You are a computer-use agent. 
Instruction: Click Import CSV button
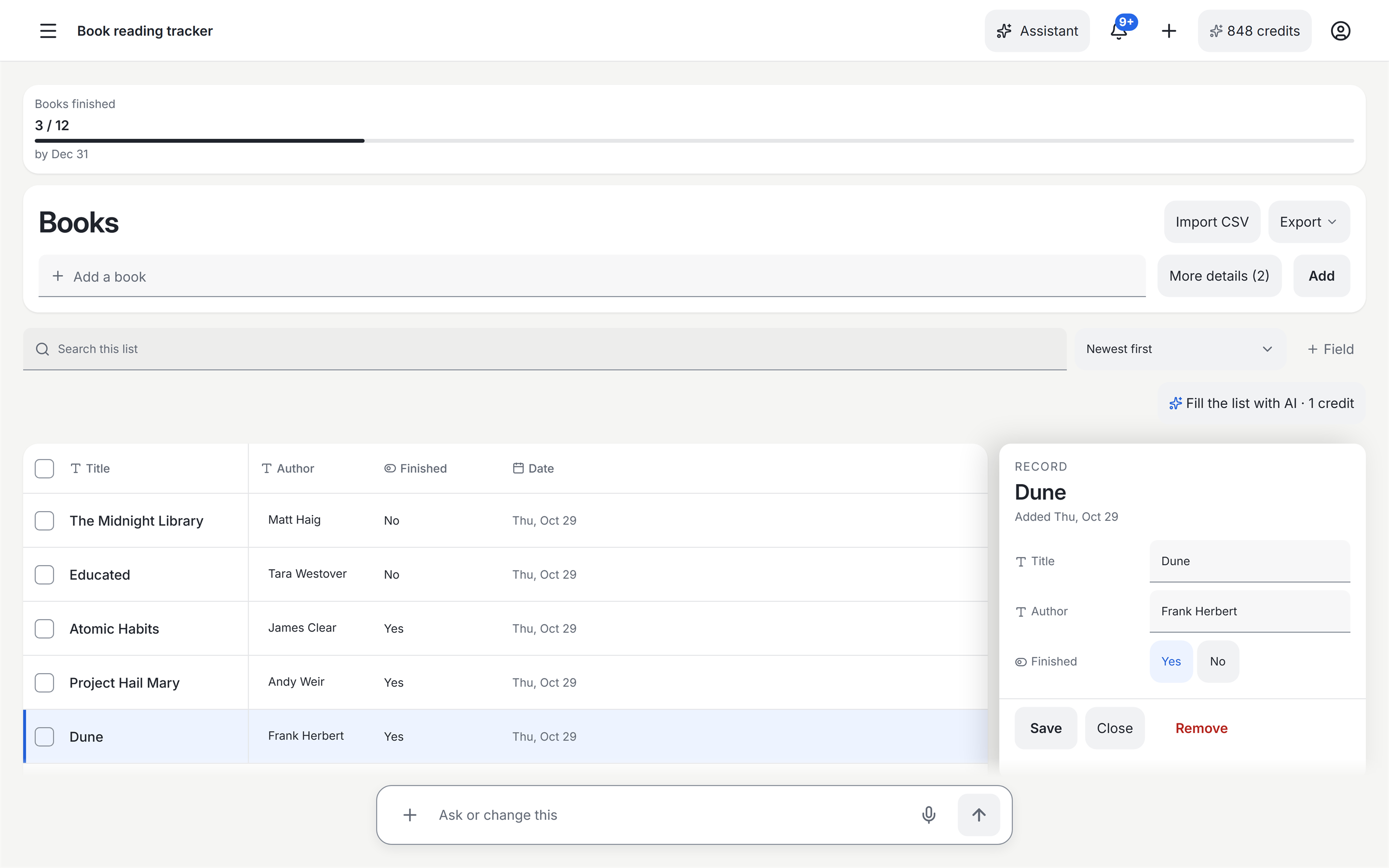(x=1212, y=222)
